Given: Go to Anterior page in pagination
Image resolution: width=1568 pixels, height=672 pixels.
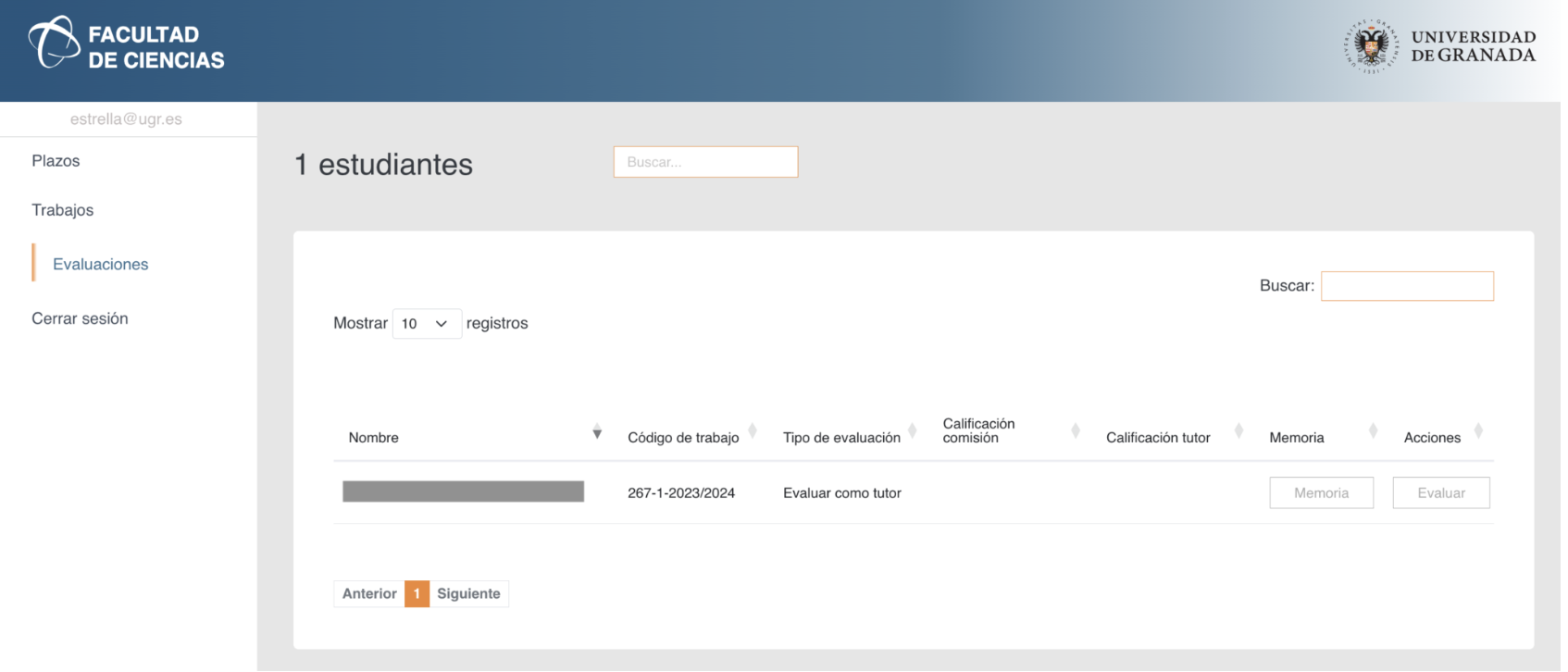Looking at the screenshot, I should coord(369,594).
